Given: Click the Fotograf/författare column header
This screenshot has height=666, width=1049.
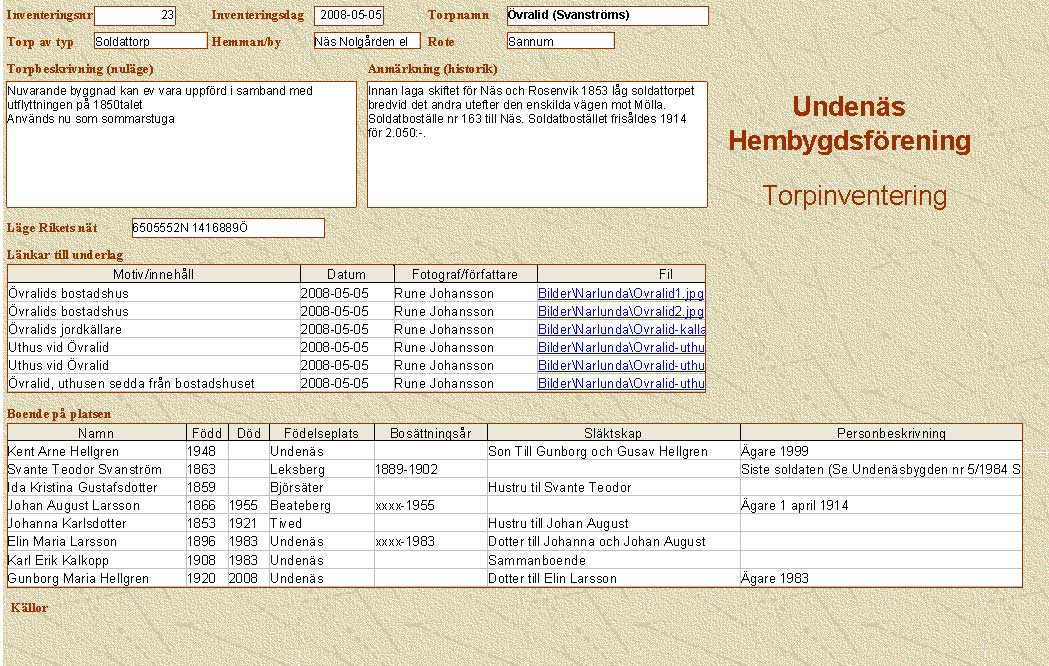Looking at the screenshot, I should tap(466, 274).
